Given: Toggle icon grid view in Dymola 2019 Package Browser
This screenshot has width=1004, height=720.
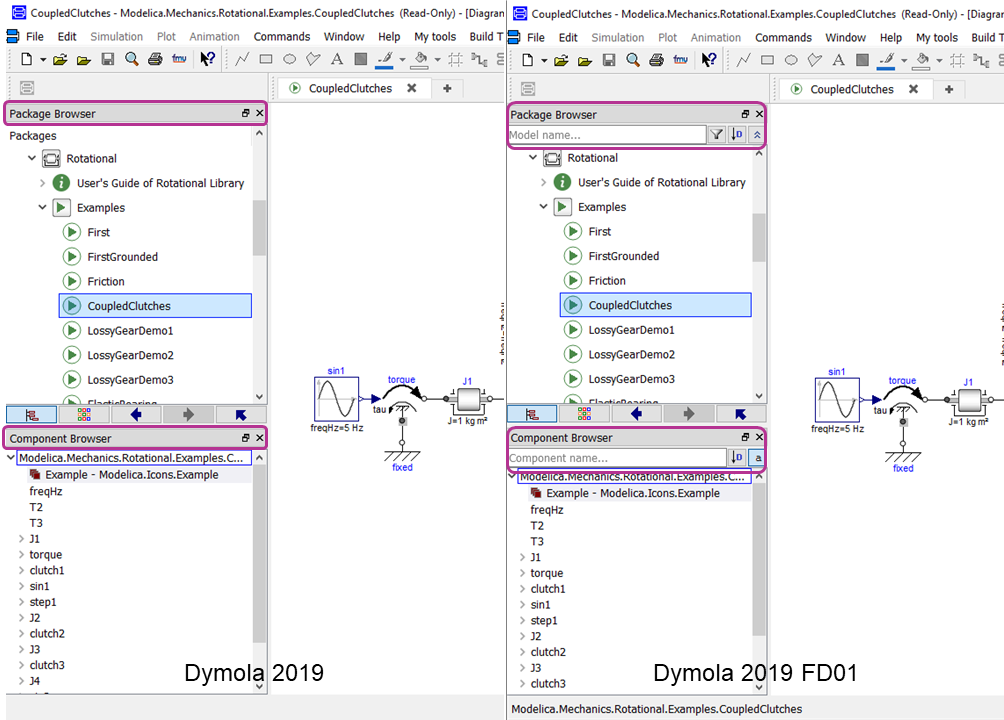Looking at the screenshot, I should coord(84,415).
